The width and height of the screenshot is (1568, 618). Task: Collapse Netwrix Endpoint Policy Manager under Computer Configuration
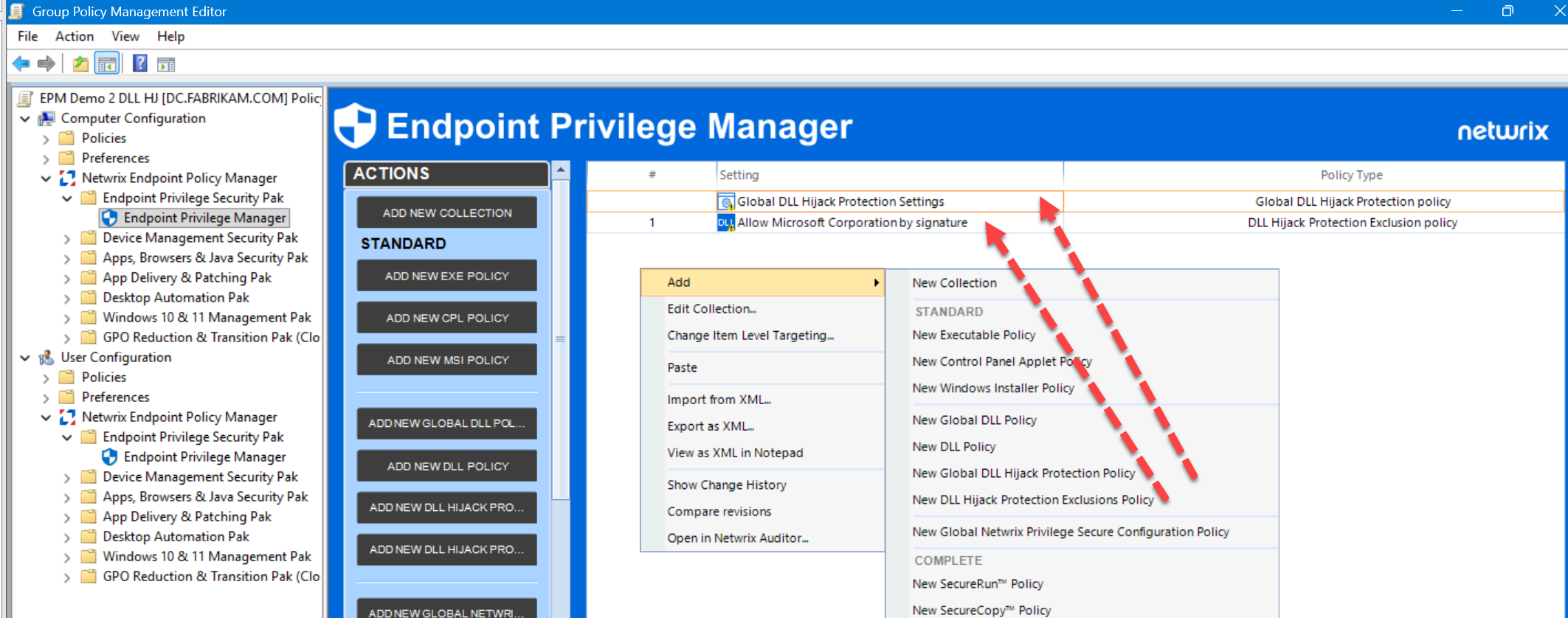pyautogui.click(x=46, y=178)
